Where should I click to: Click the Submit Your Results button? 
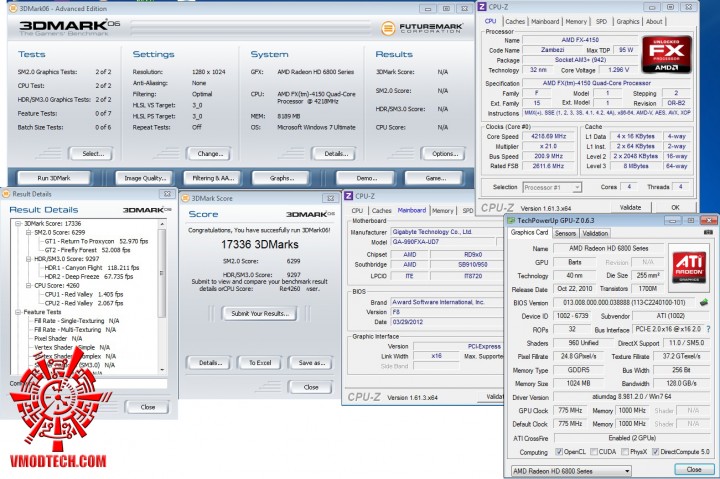[258, 313]
